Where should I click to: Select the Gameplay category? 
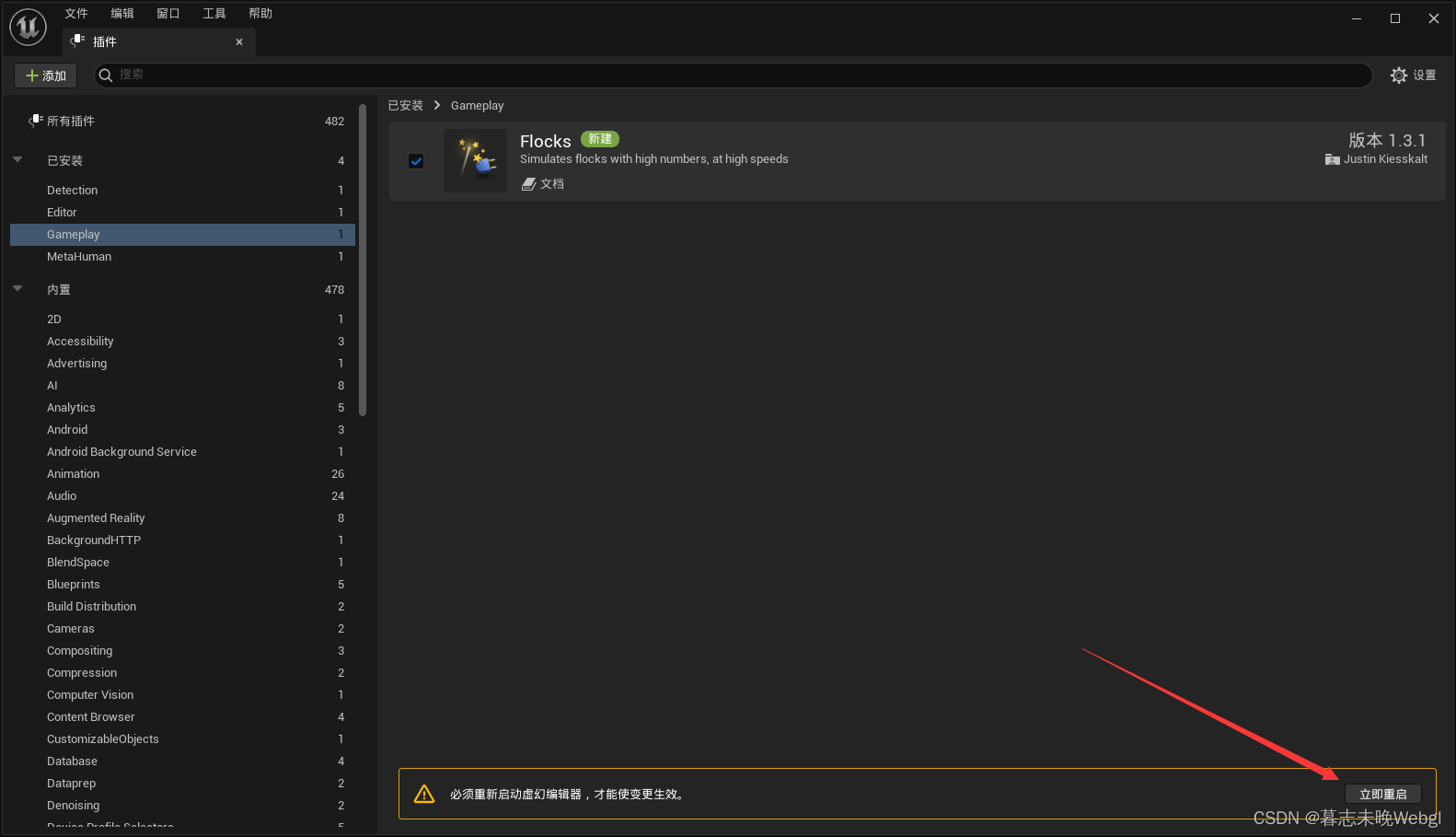[182, 235]
